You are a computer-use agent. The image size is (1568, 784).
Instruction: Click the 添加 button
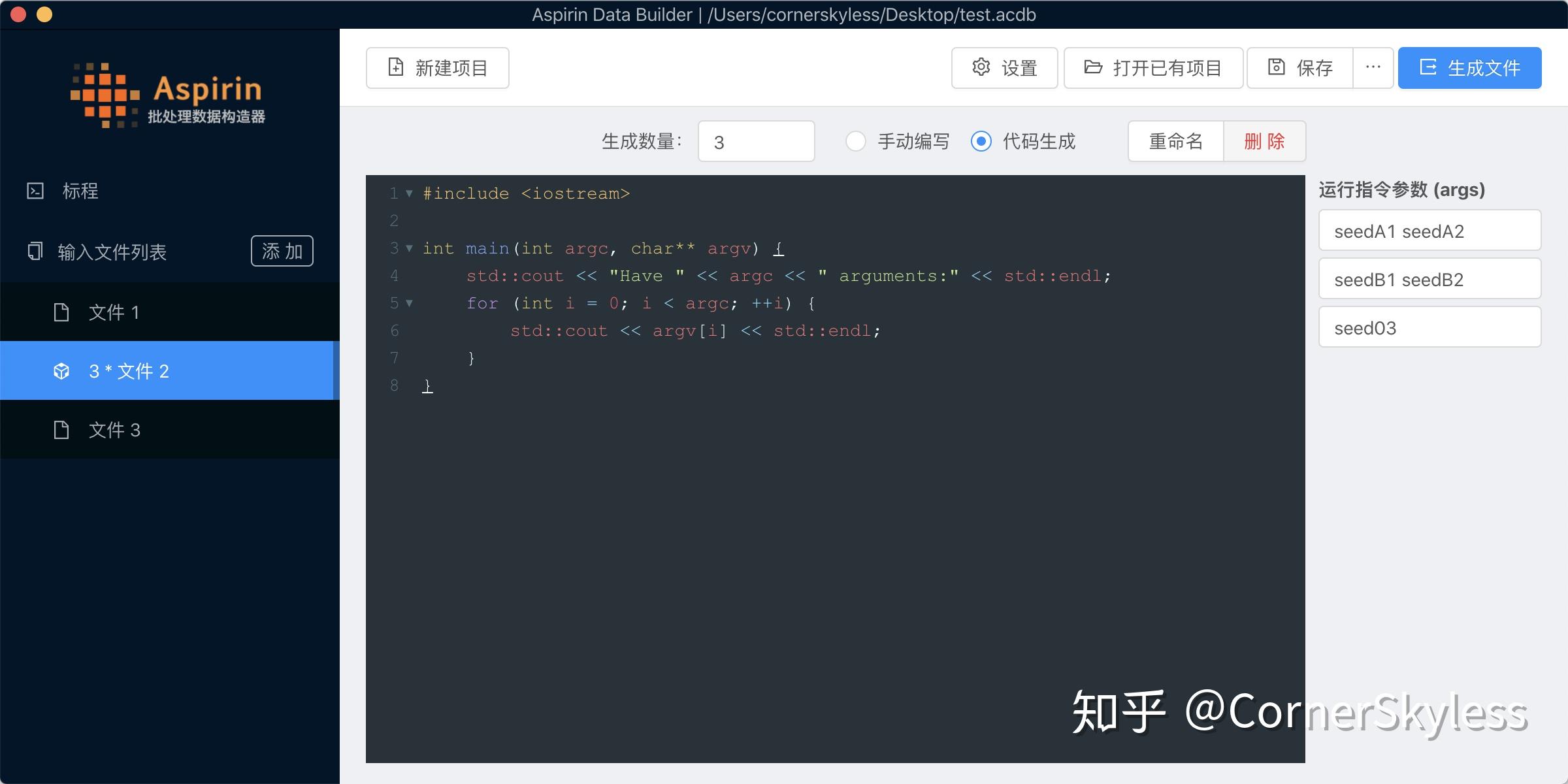click(x=282, y=251)
